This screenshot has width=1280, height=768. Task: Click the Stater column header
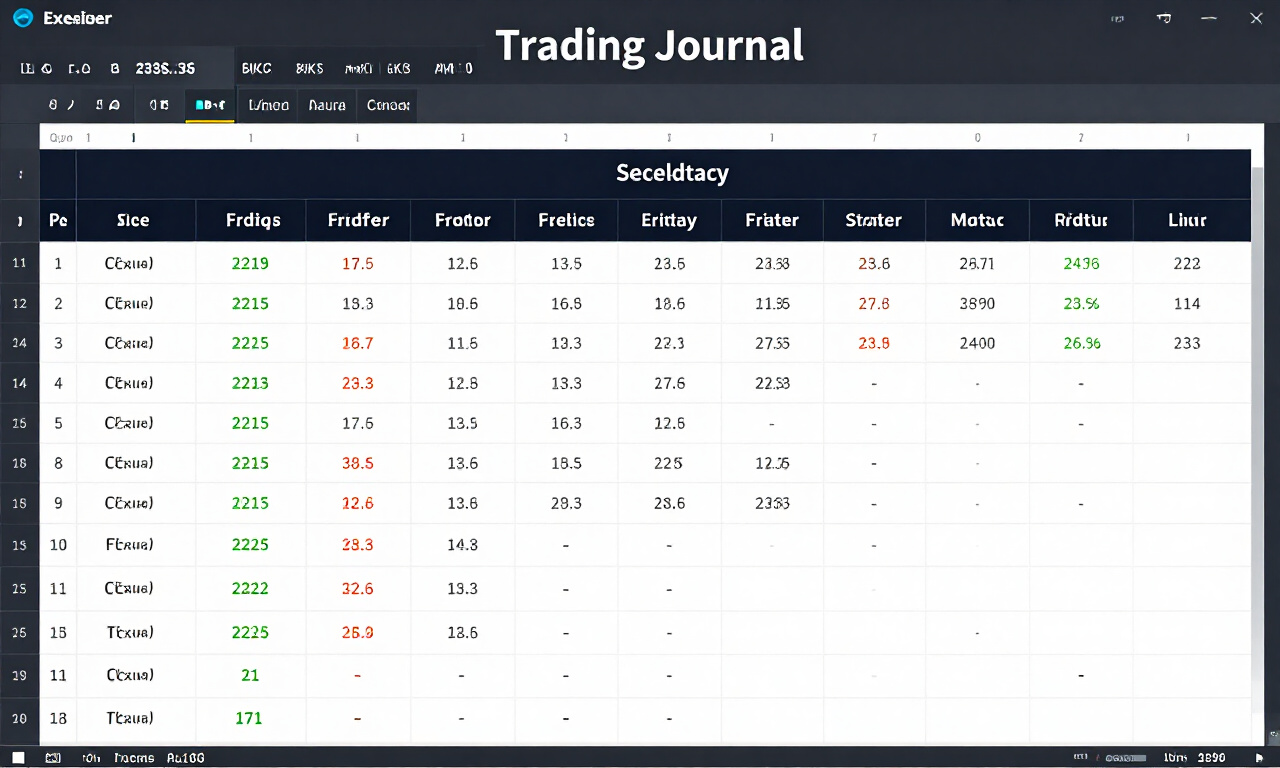click(x=874, y=221)
